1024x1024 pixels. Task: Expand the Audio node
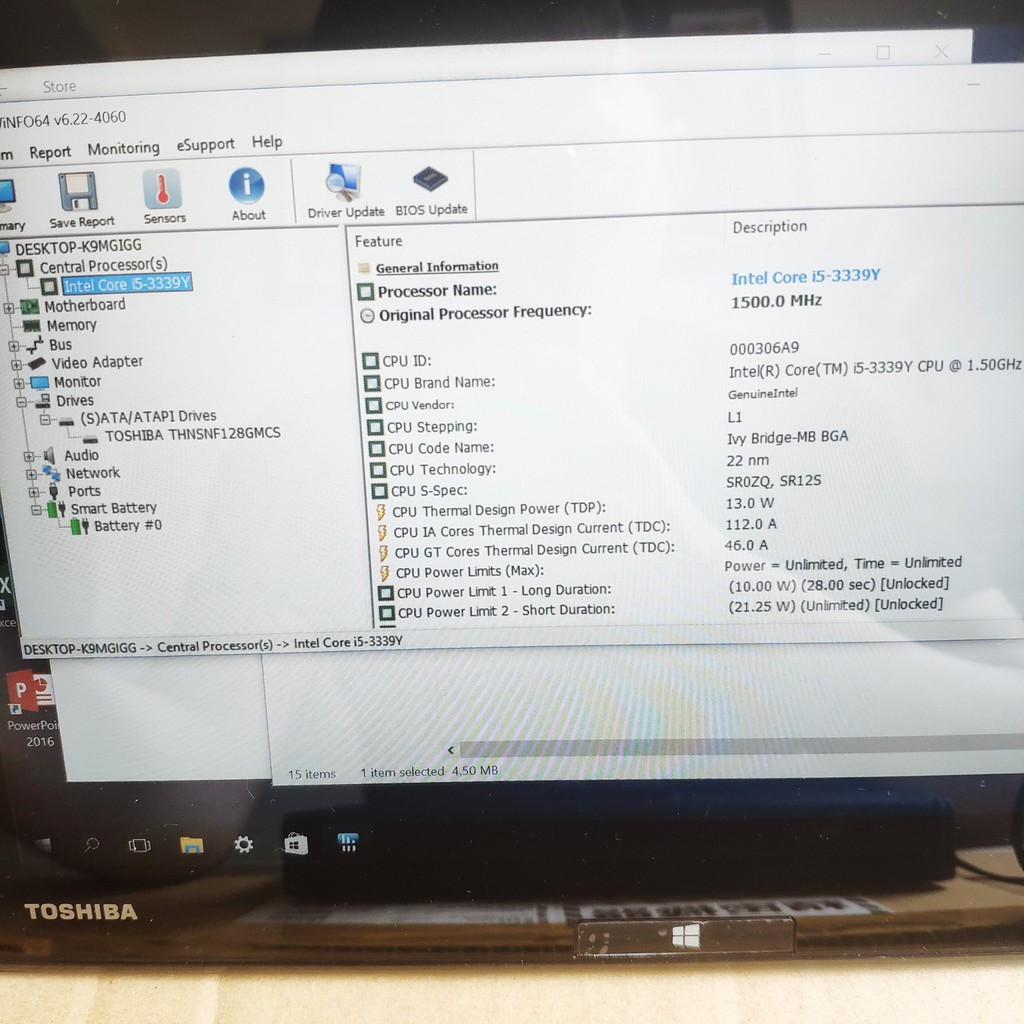31,454
